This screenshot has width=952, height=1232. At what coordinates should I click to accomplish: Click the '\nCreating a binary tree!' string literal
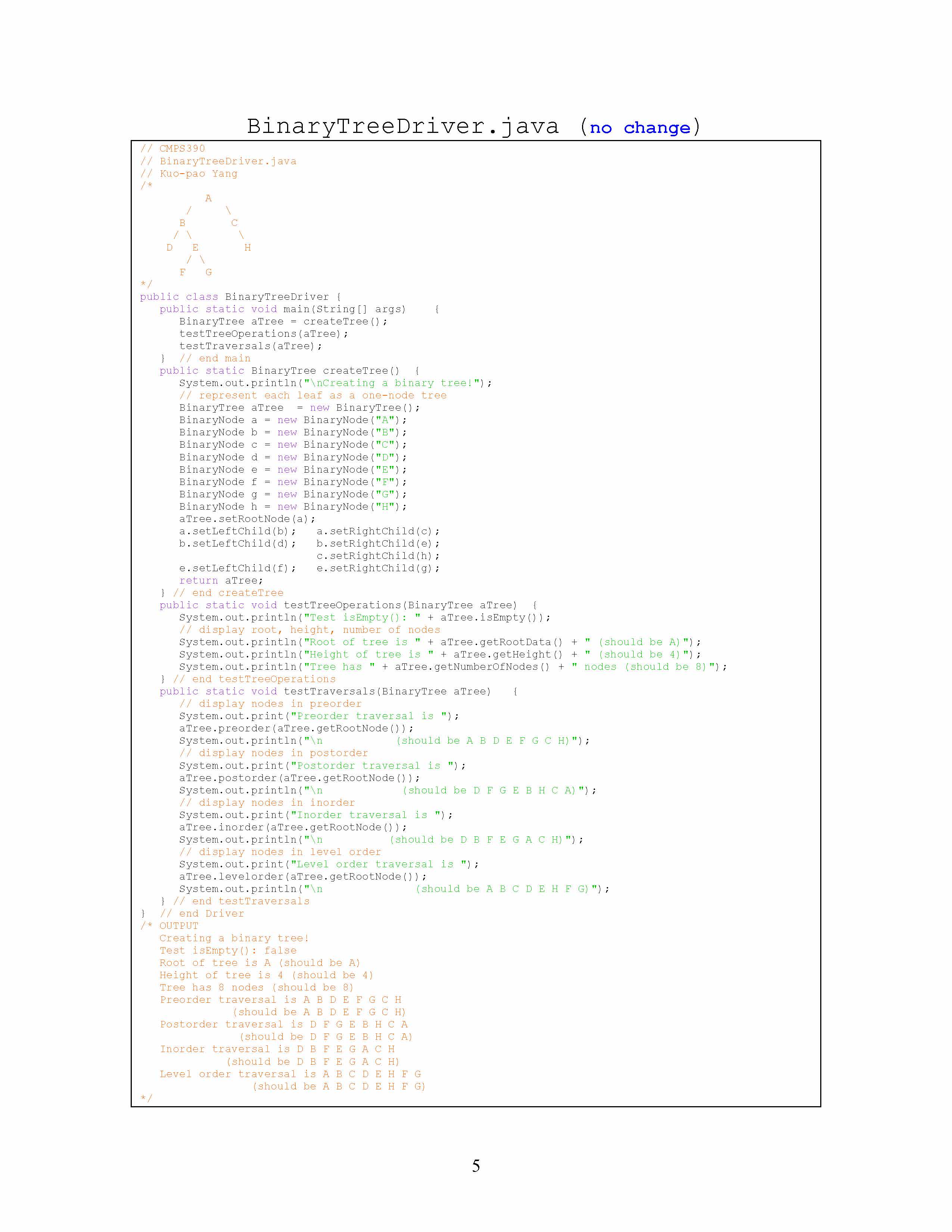392,383
